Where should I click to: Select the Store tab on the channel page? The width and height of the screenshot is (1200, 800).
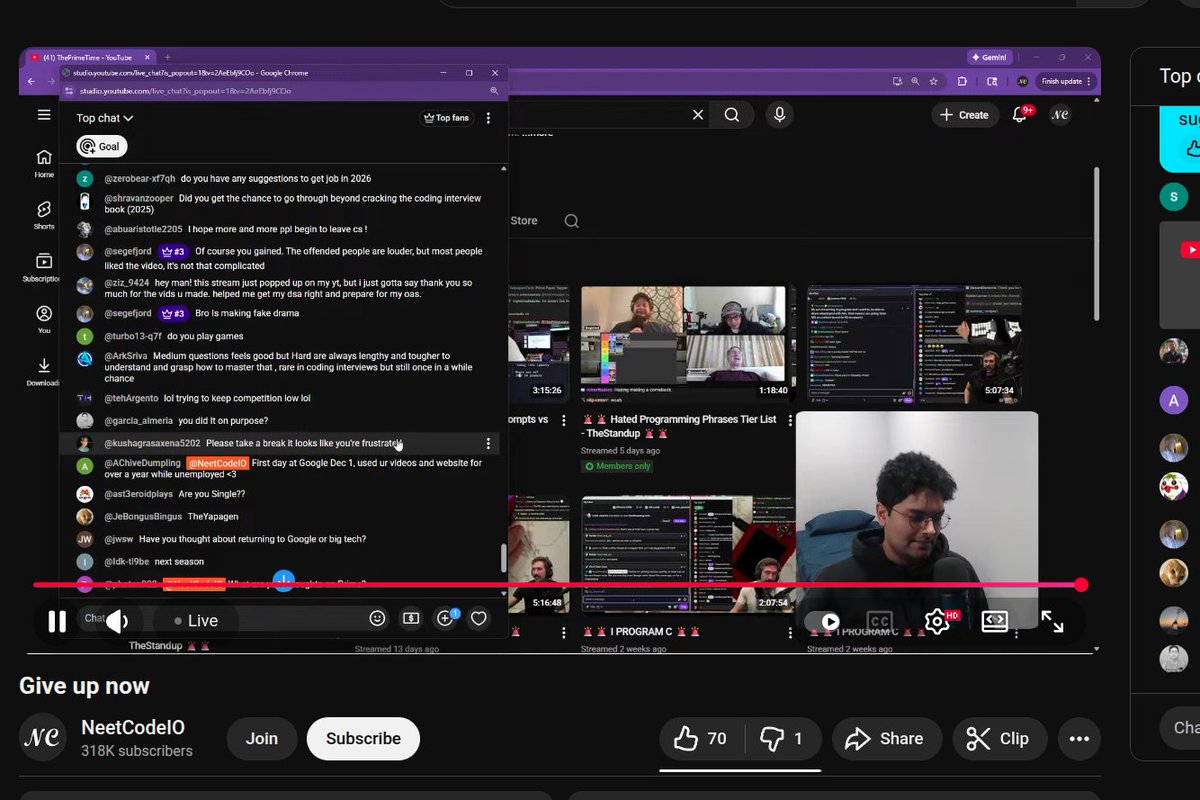click(x=524, y=221)
